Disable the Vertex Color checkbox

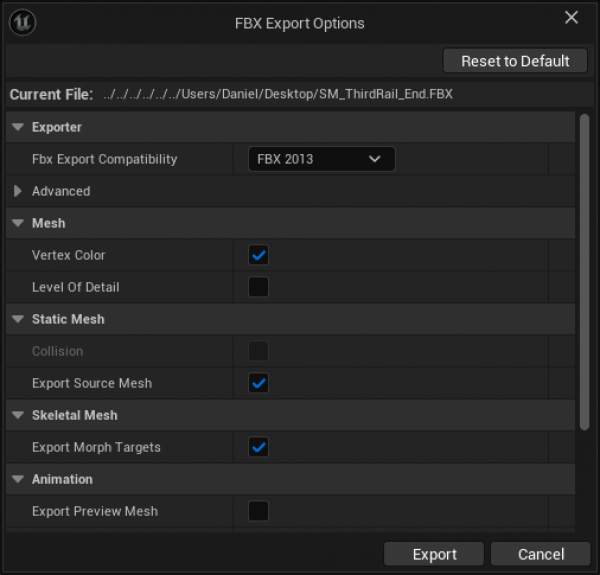(259, 255)
